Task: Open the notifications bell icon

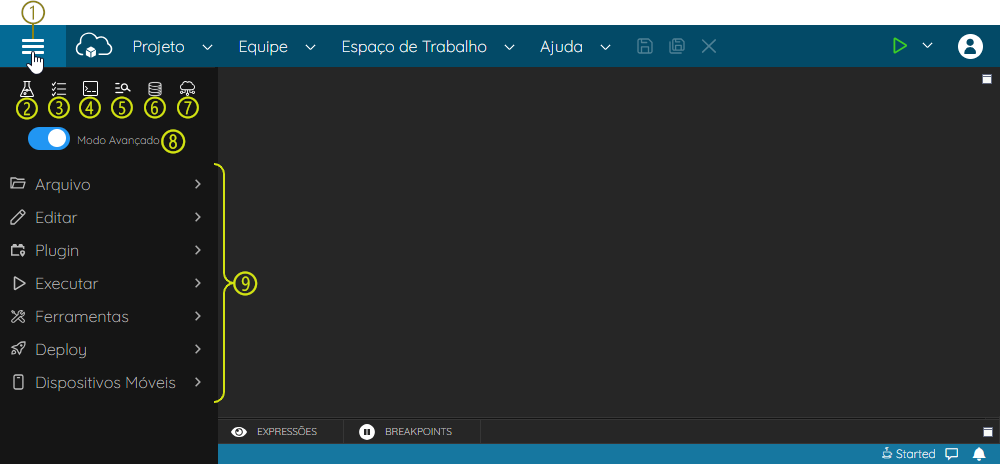Action: coord(979,454)
